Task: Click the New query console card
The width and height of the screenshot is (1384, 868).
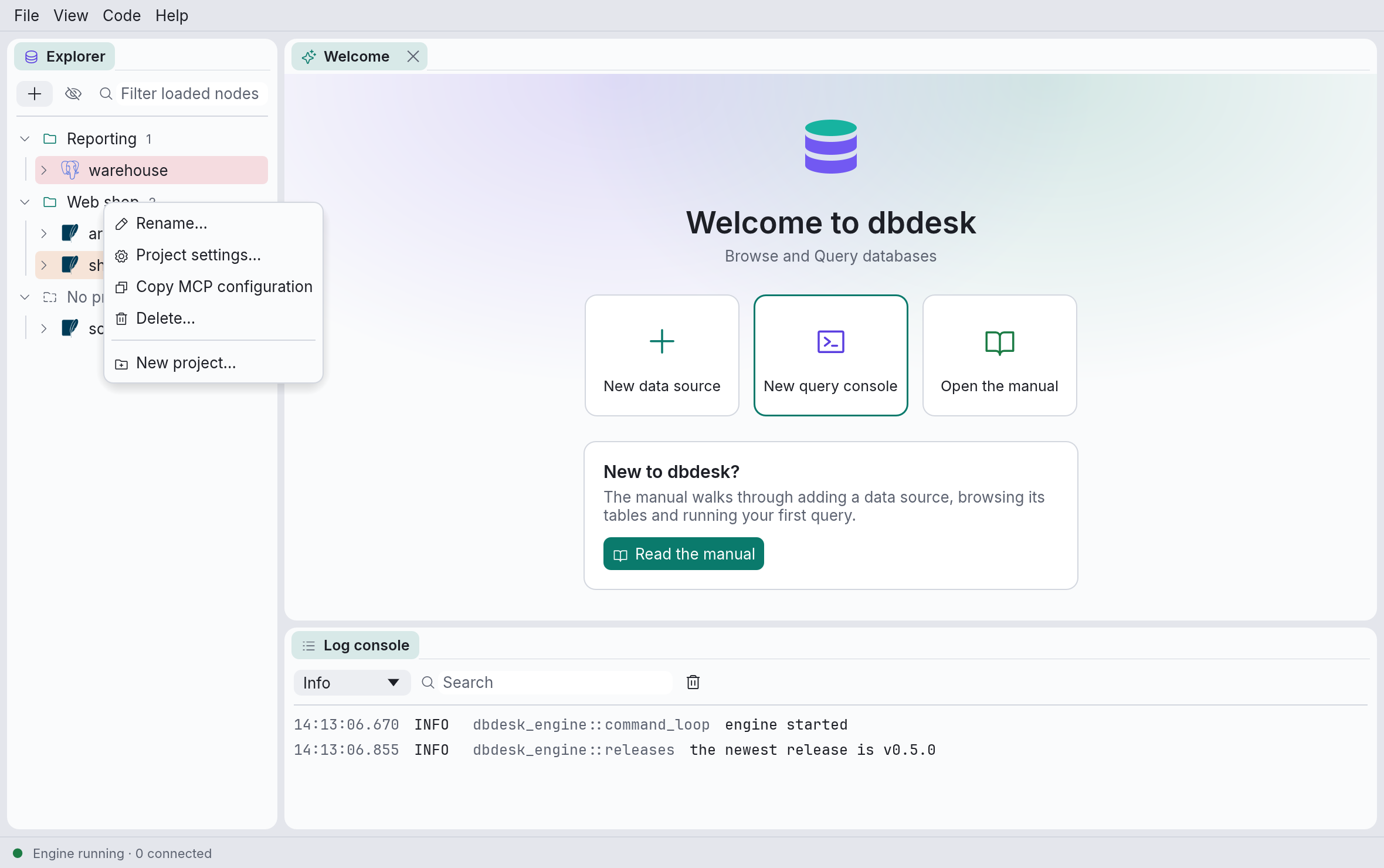Action: (x=831, y=355)
